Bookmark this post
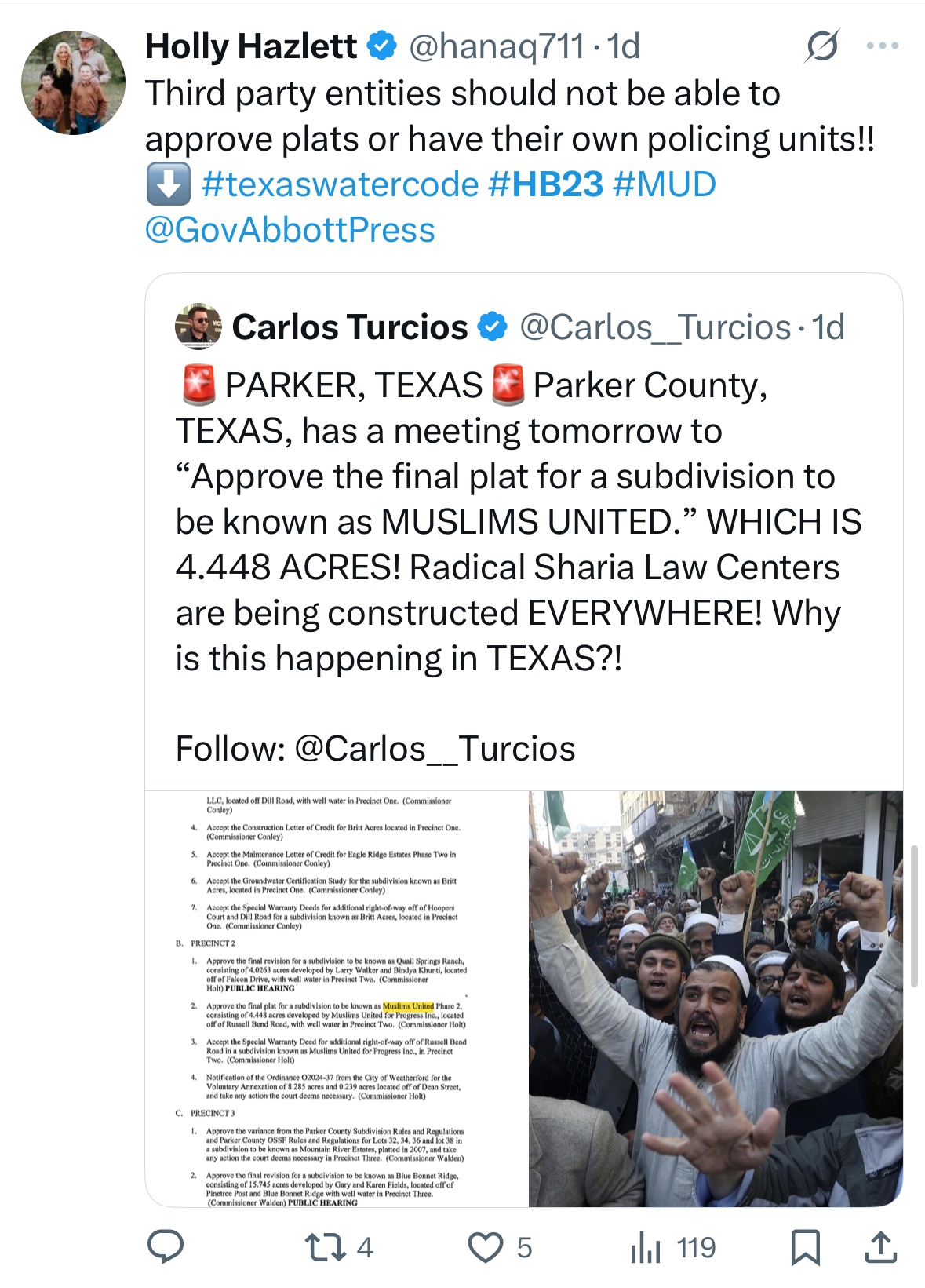 point(805,1247)
